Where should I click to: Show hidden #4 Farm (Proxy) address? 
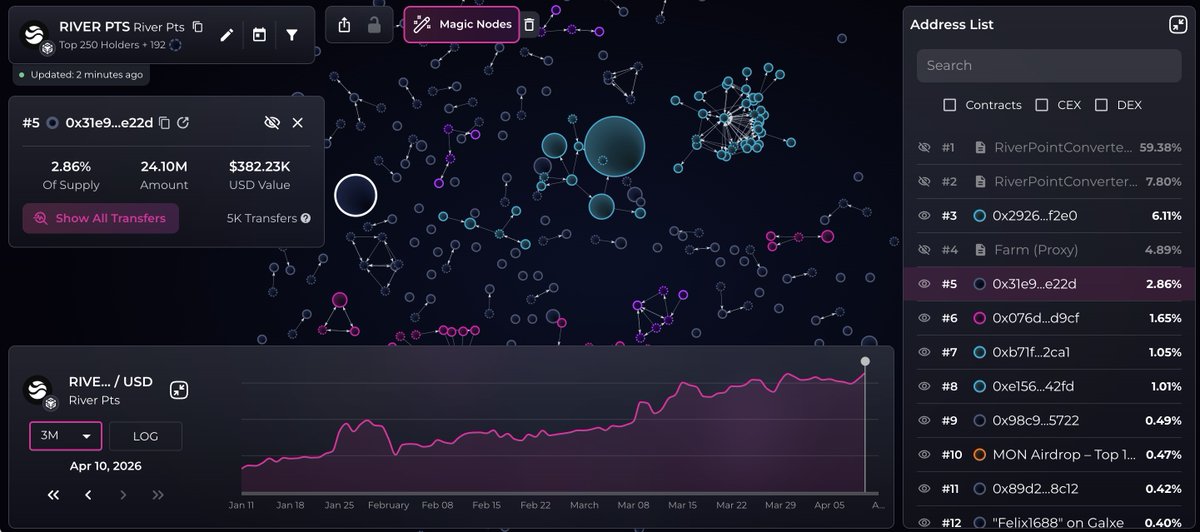pyautogui.click(x=924, y=250)
